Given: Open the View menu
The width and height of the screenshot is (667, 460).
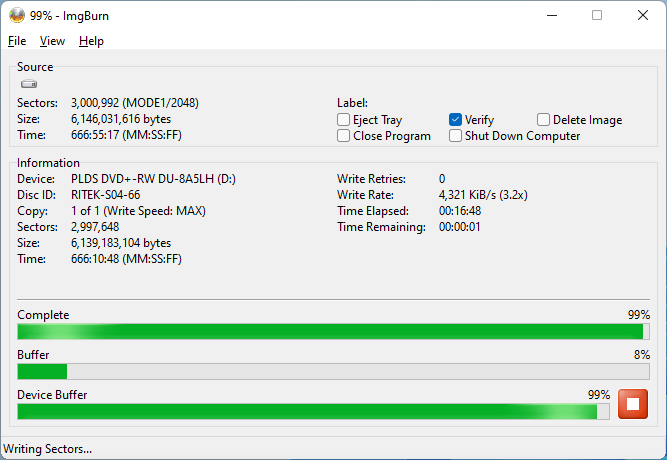Looking at the screenshot, I should click(52, 41).
